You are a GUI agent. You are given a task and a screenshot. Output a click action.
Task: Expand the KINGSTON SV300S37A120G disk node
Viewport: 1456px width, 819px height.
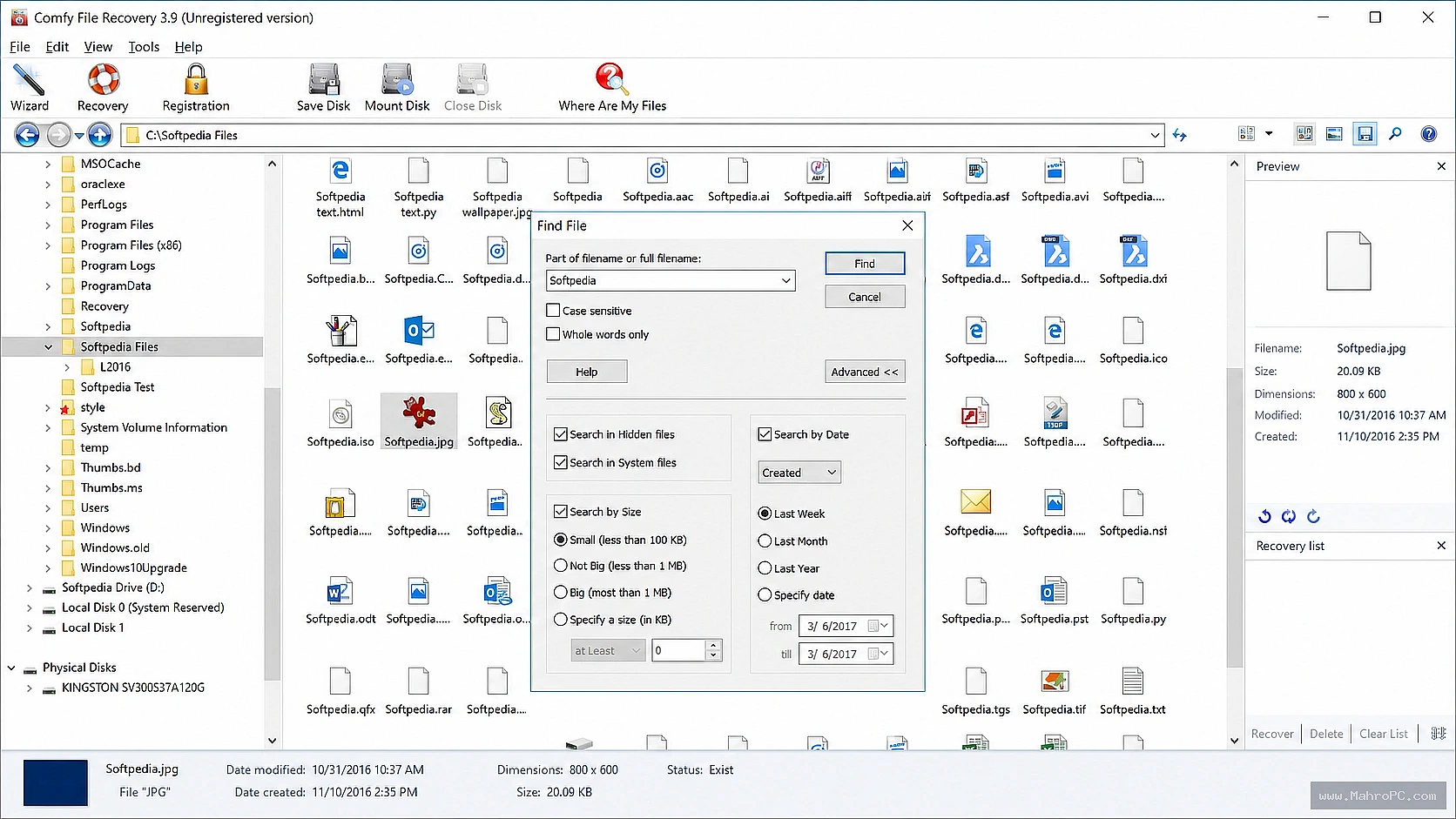click(29, 688)
